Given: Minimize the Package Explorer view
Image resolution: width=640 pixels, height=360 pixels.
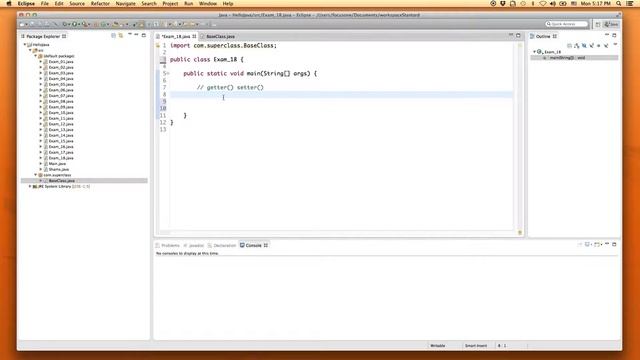Looking at the screenshot, I should click(136, 35).
